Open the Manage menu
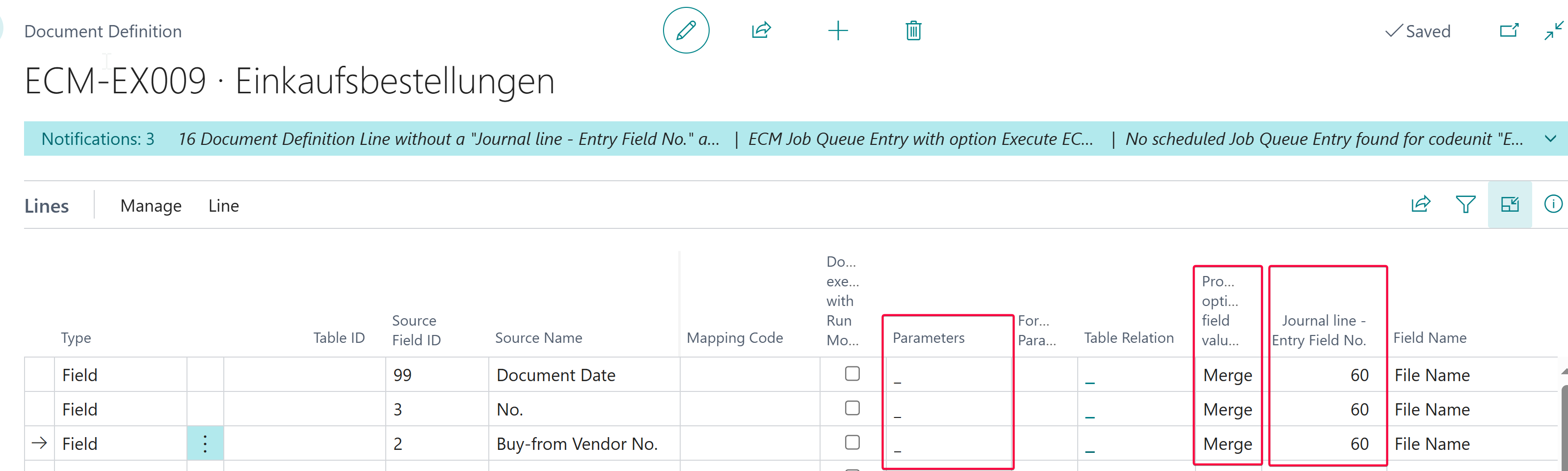1568x471 pixels. coord(151,206)
